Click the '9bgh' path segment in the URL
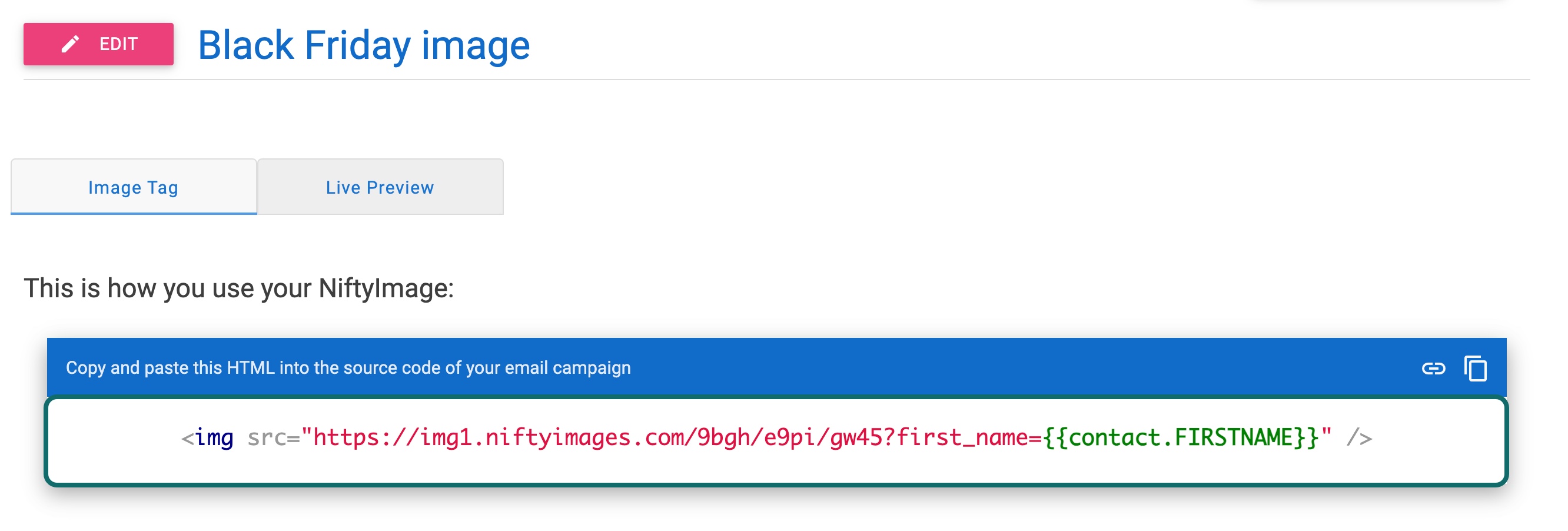 point(724,438)
